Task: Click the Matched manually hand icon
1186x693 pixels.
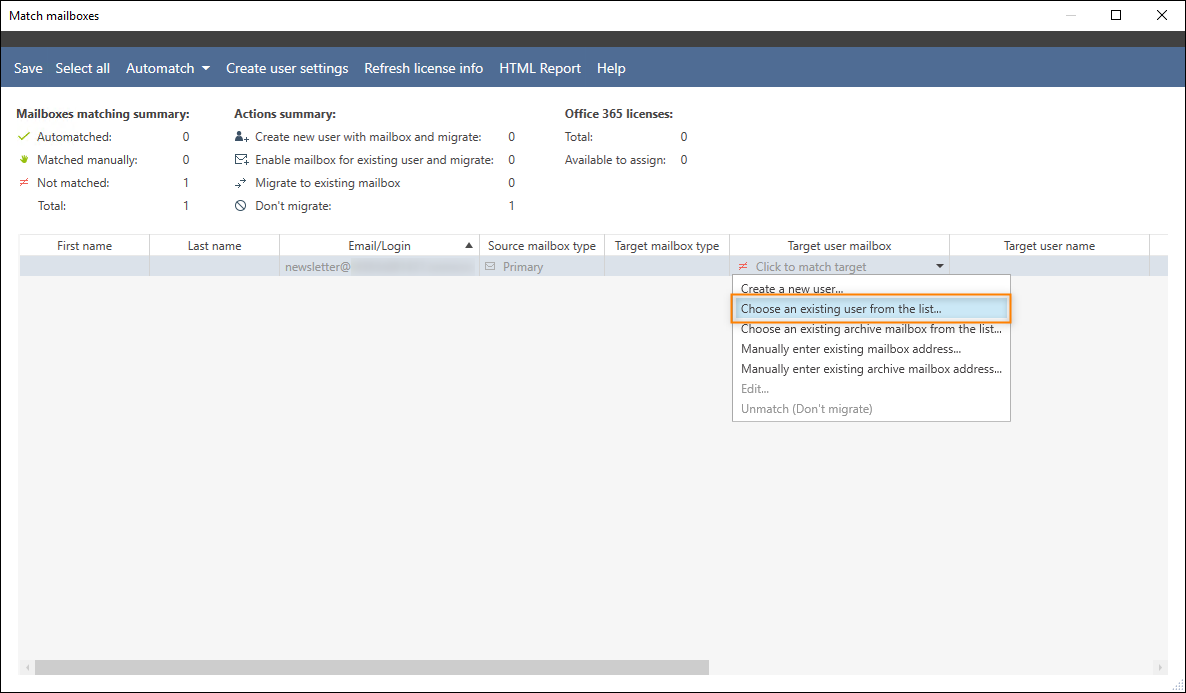Action: pyautogui.click(x=24, y=160)
